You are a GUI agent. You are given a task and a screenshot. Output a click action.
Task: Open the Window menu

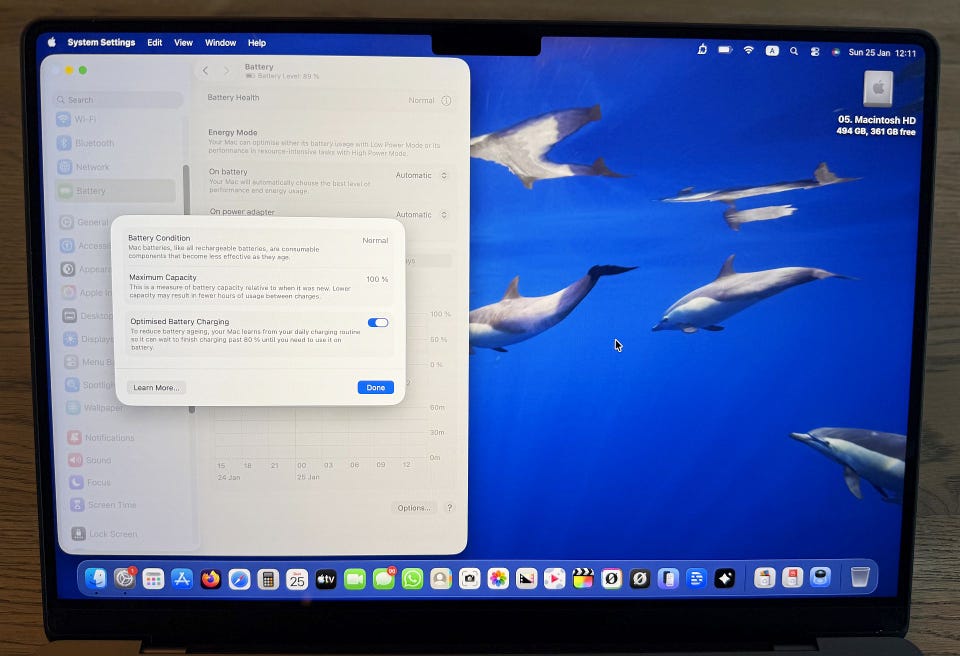[x=220, y=43]
